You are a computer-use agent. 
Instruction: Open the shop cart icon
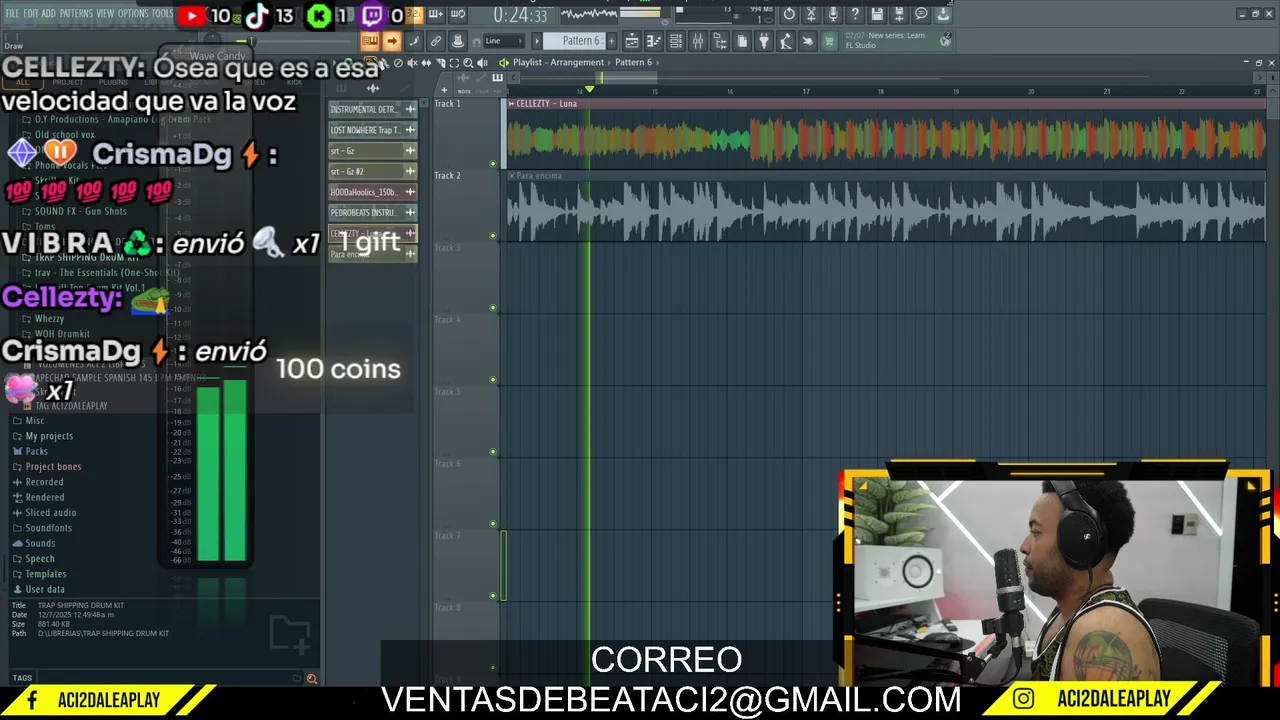829,41
